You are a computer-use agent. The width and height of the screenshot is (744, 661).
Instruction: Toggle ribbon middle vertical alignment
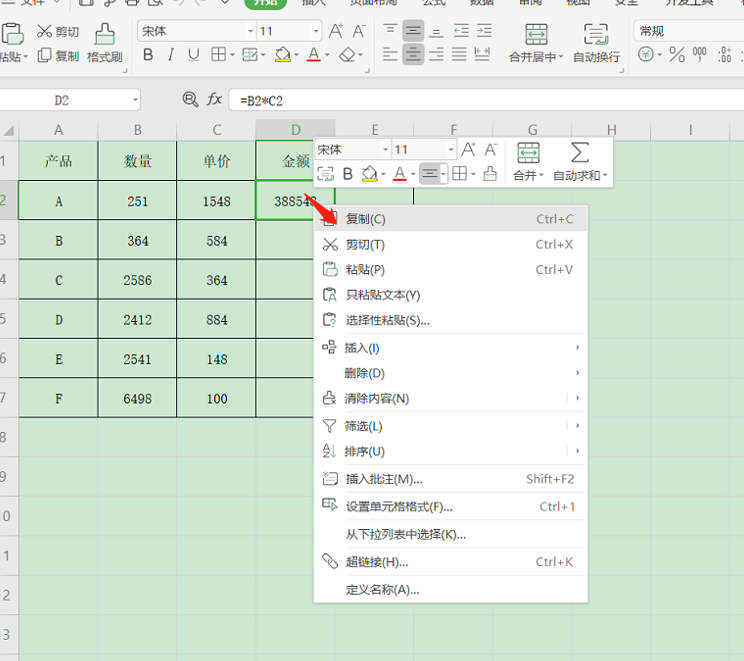tap(413, 31)
